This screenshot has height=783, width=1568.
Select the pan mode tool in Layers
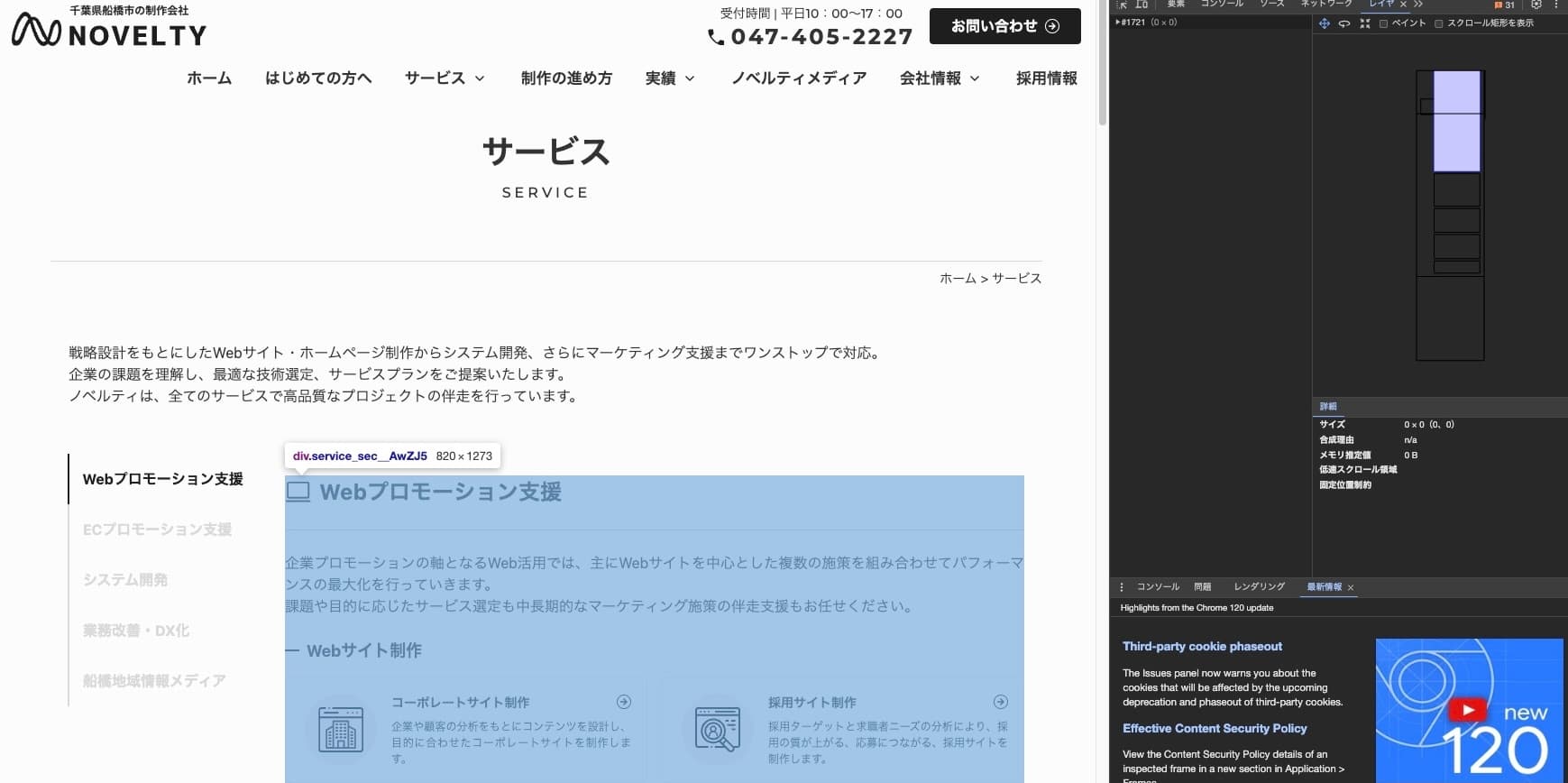[x=1324, y=23]
